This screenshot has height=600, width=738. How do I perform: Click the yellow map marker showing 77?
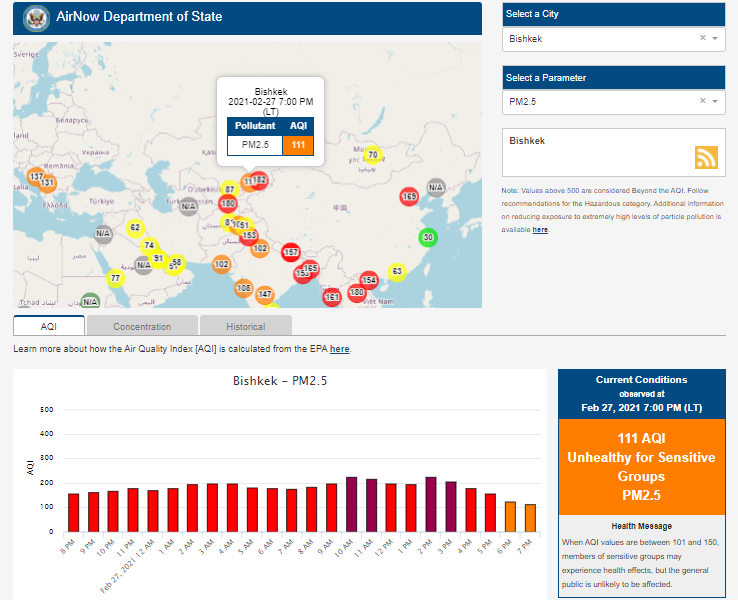[116, 278]
